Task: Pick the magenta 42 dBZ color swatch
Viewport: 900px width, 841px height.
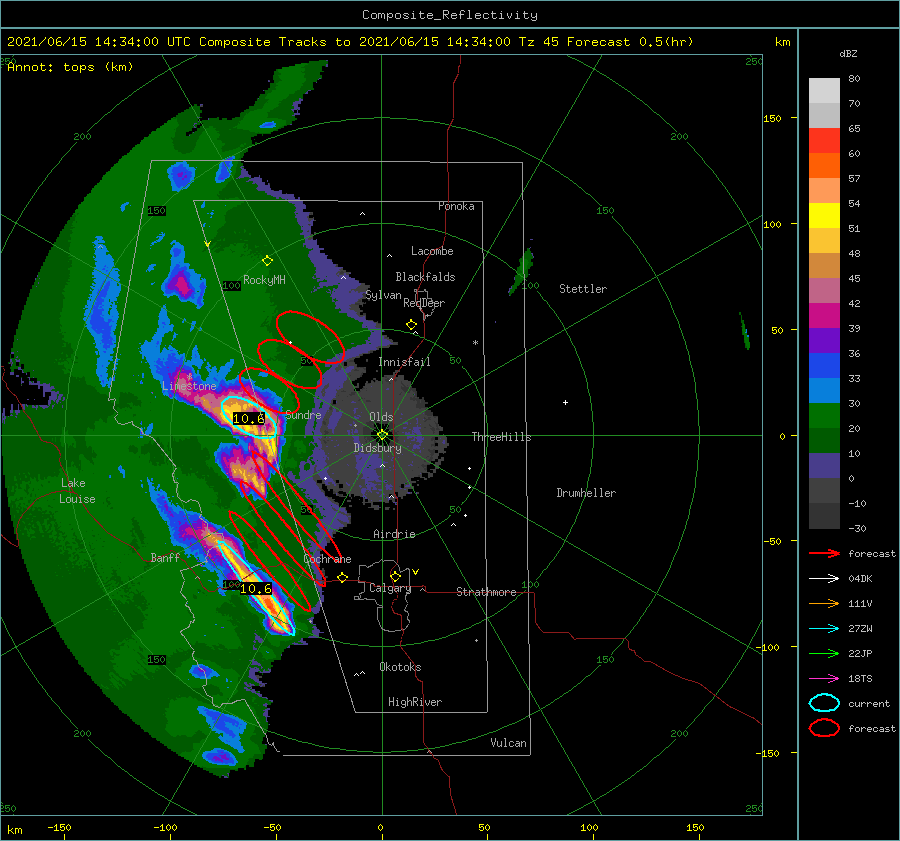Action: click(x=824, y=315)
